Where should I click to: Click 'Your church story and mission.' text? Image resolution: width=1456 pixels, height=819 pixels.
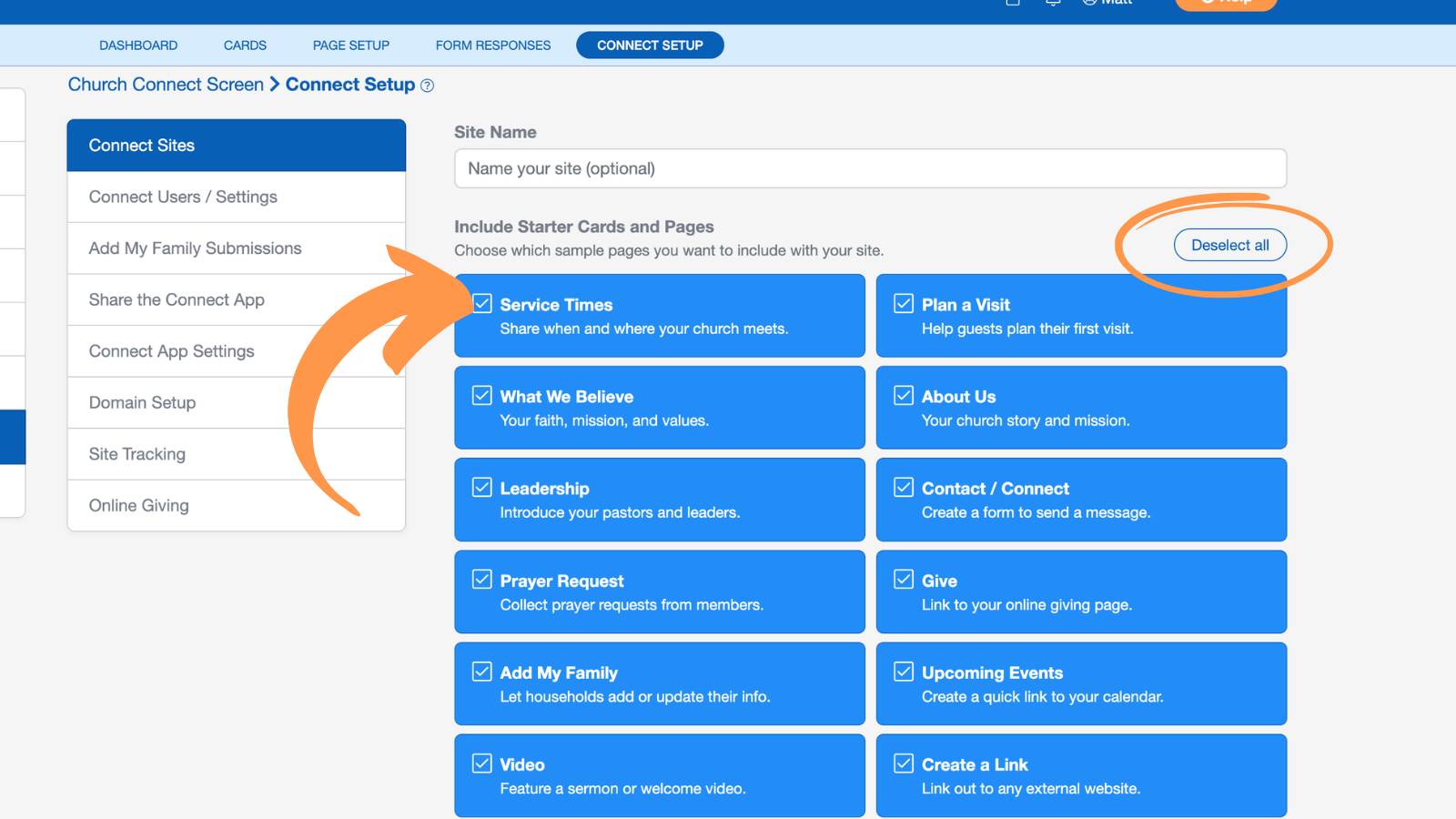pos(1026,420)
